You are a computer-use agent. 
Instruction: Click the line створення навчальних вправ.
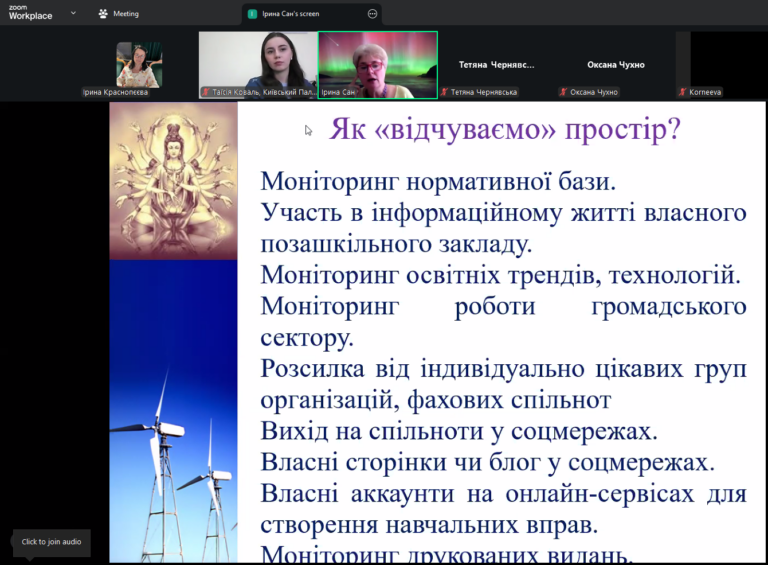tap(429, 525)
